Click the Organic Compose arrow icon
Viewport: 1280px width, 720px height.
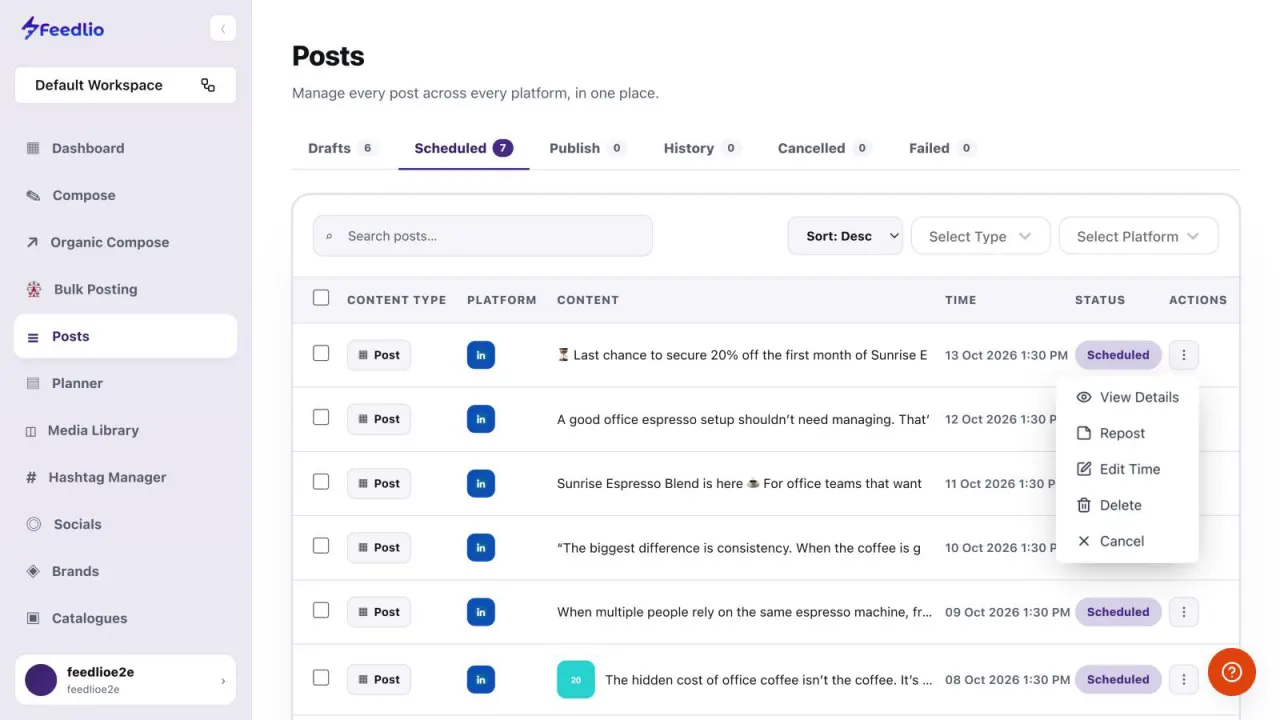(32, 242)
